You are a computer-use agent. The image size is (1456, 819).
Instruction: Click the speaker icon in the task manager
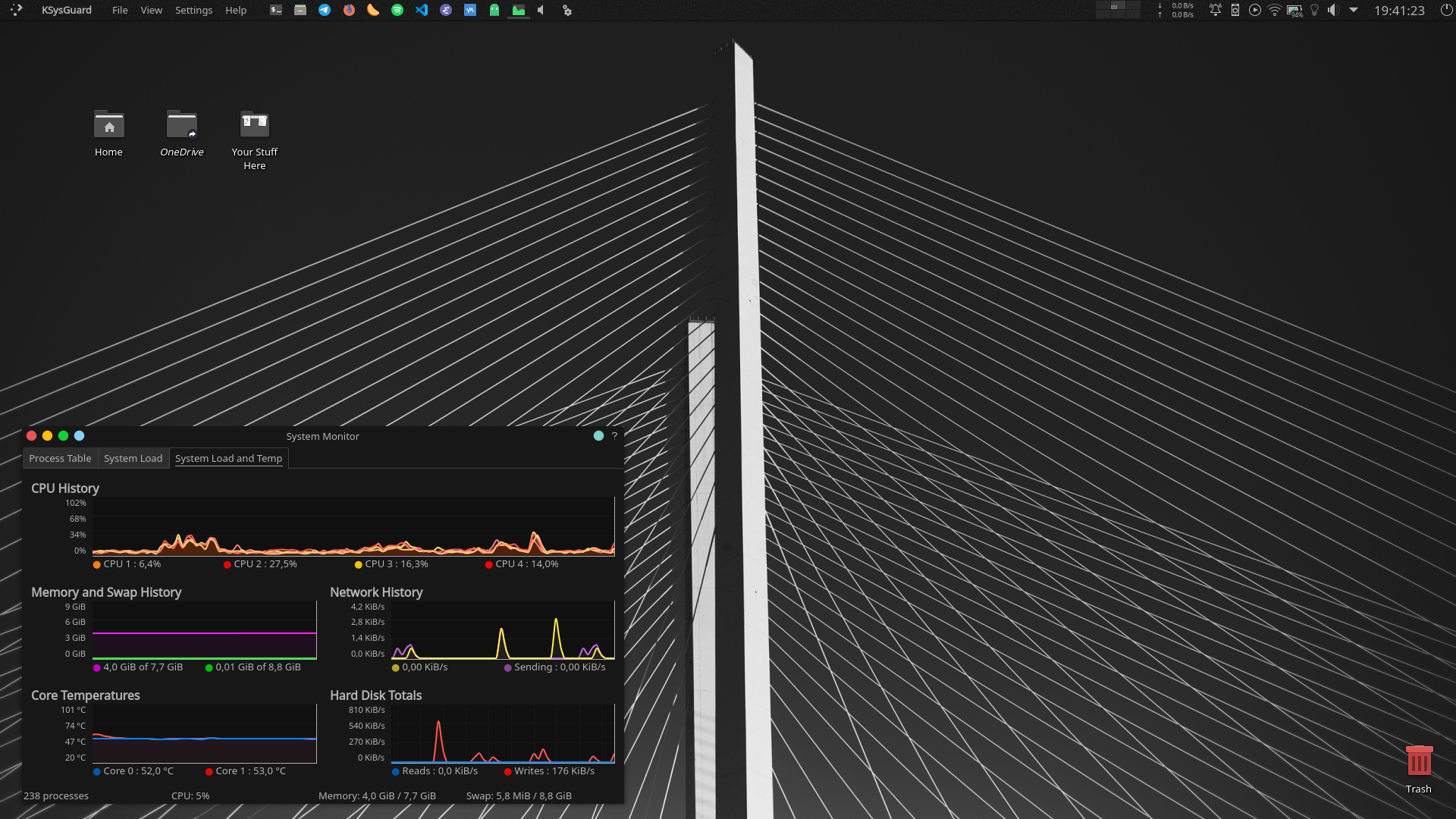(x=541, y=10)
